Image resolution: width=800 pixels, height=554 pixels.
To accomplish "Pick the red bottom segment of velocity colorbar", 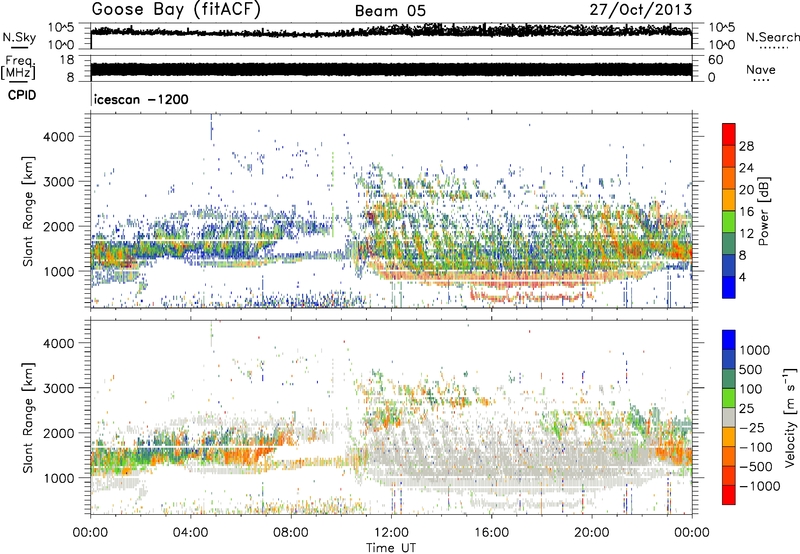I will point(729,495).
